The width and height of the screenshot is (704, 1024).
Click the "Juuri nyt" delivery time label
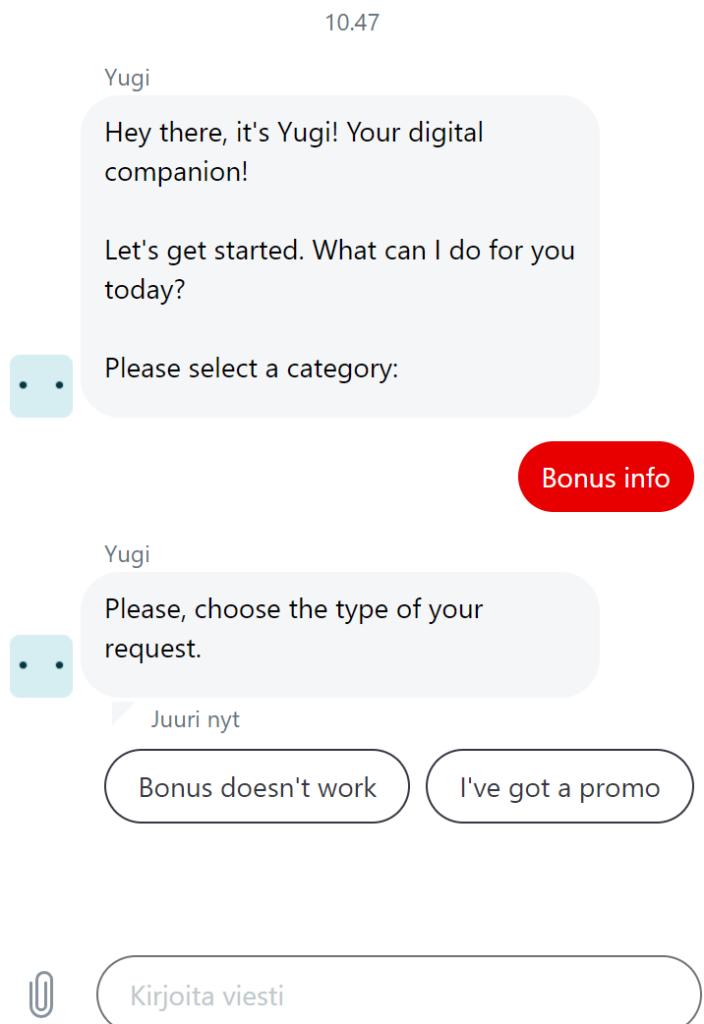[x=195, y=719]
